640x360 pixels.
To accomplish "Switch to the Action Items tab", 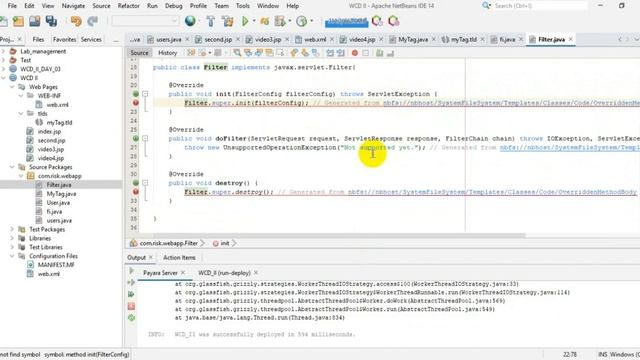I will [x=179, y=258].
